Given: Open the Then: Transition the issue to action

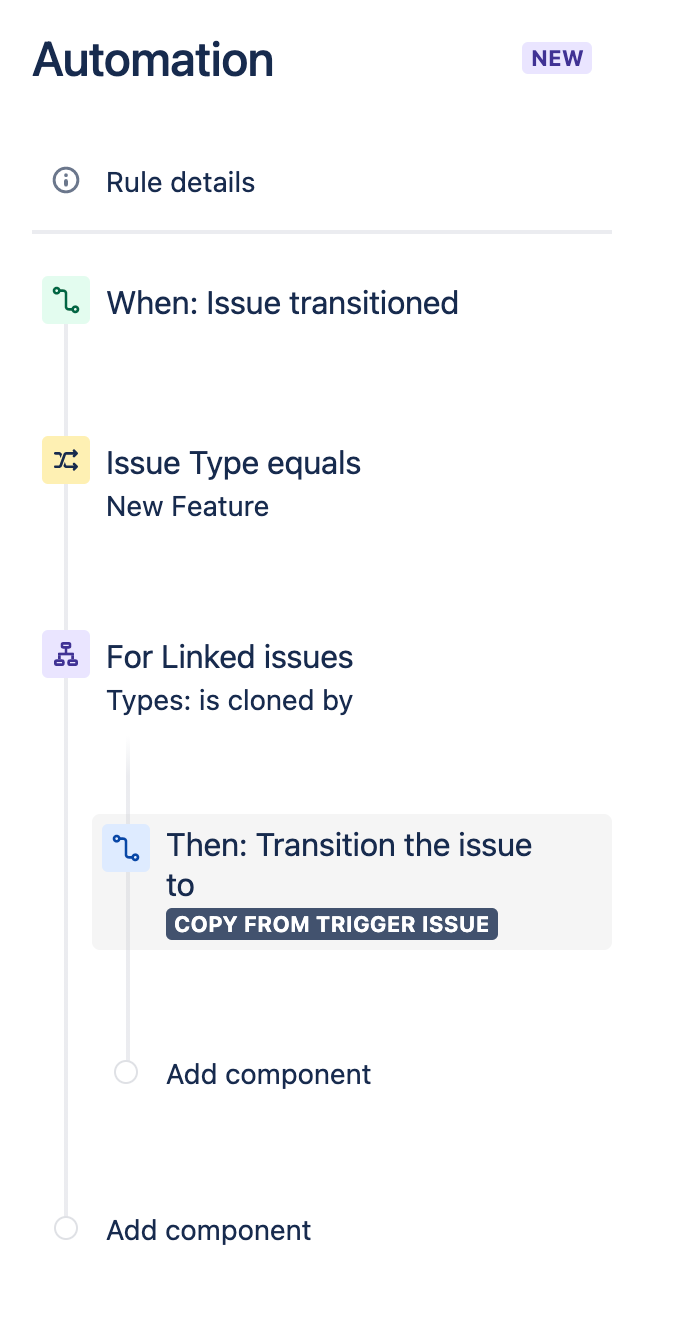Looking at the screenshot, I should [349, 865].
